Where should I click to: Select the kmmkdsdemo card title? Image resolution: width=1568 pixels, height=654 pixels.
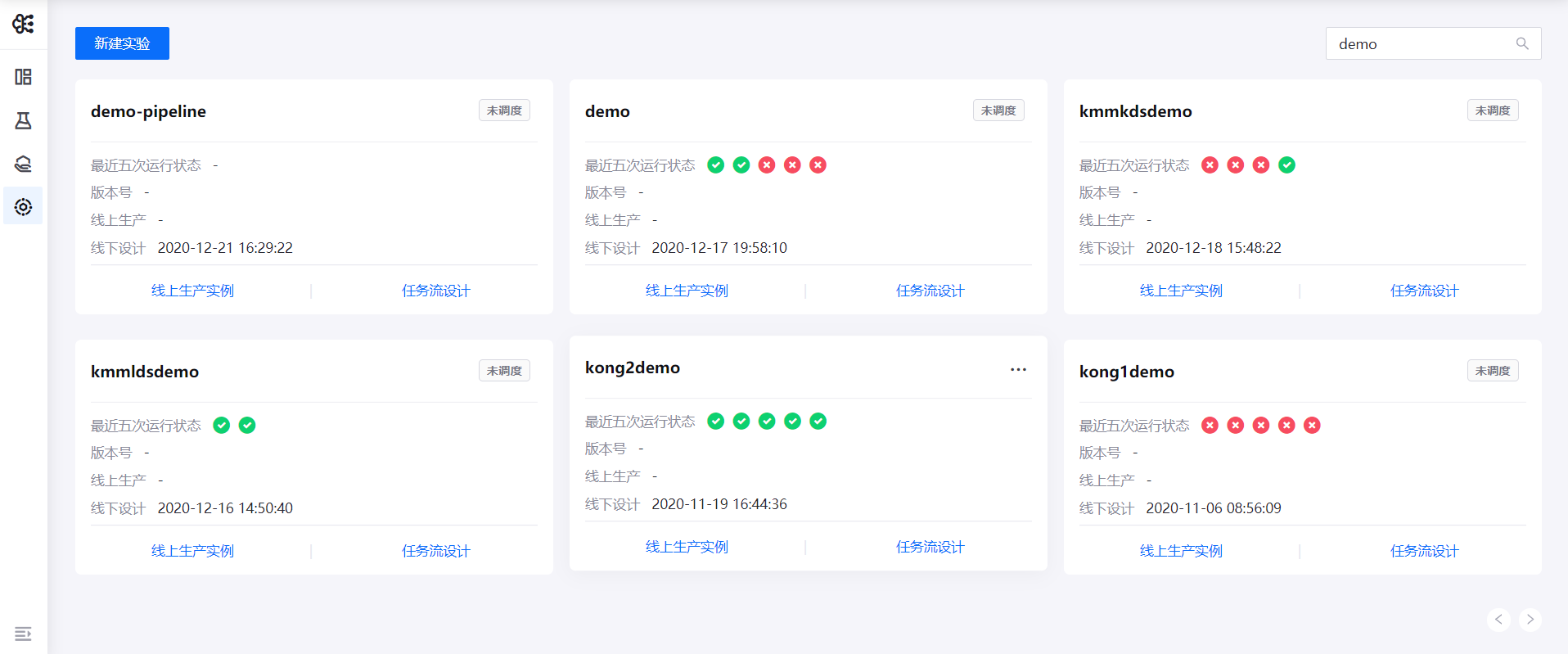tap(1135, 111)
